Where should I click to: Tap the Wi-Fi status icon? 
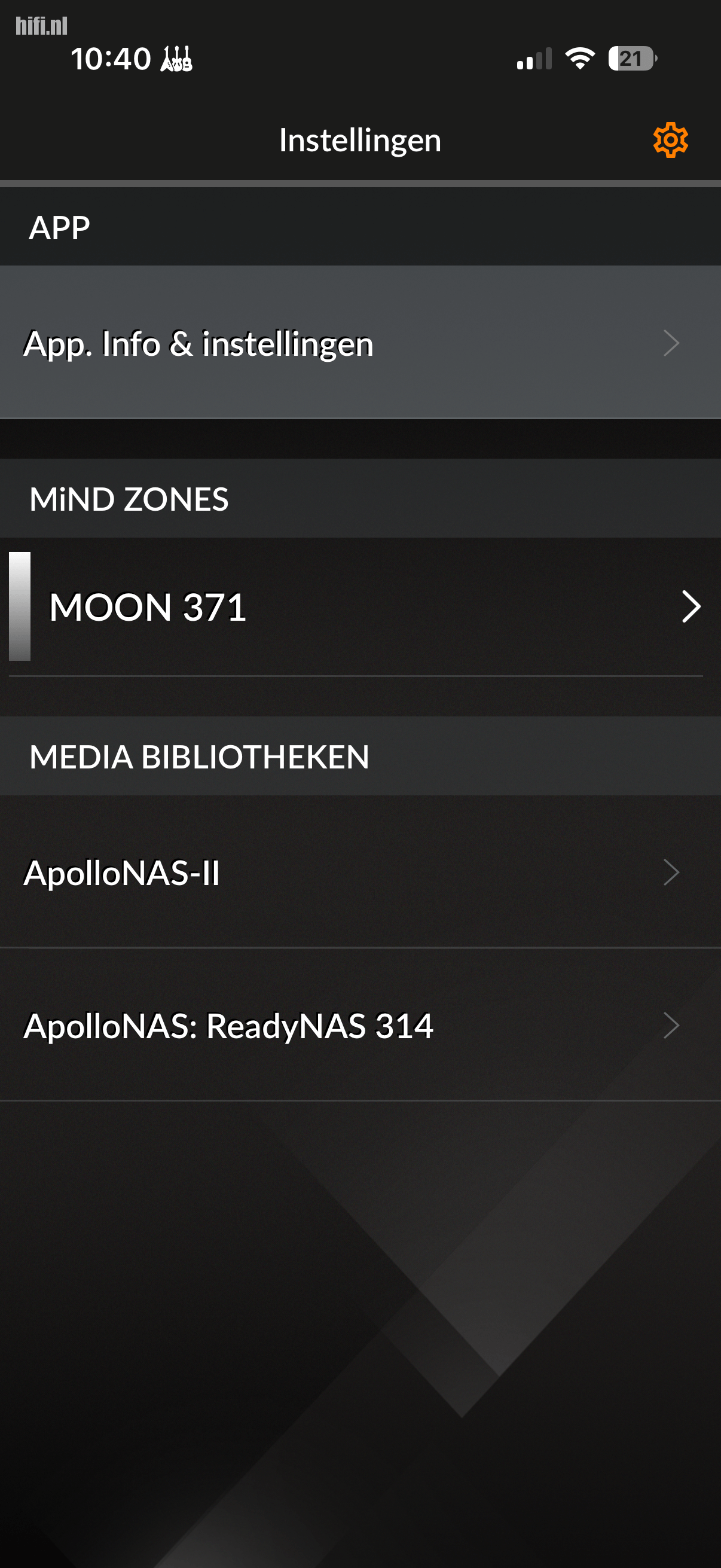pos(579,59)
